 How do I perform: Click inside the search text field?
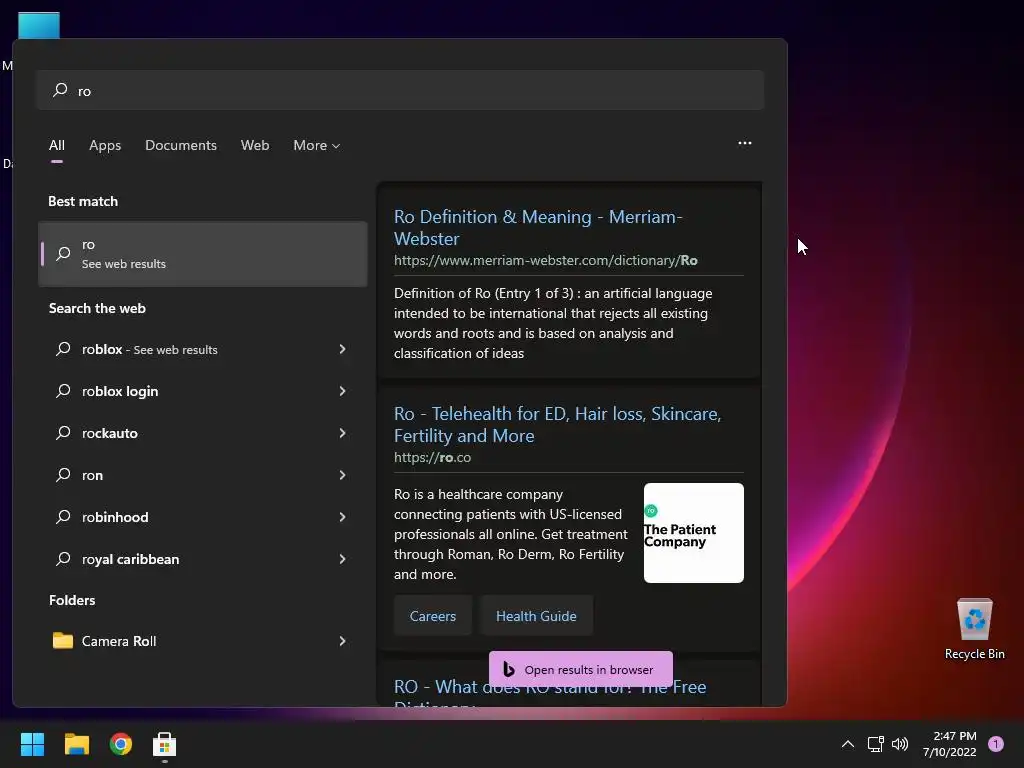click(x=400, y=90)
